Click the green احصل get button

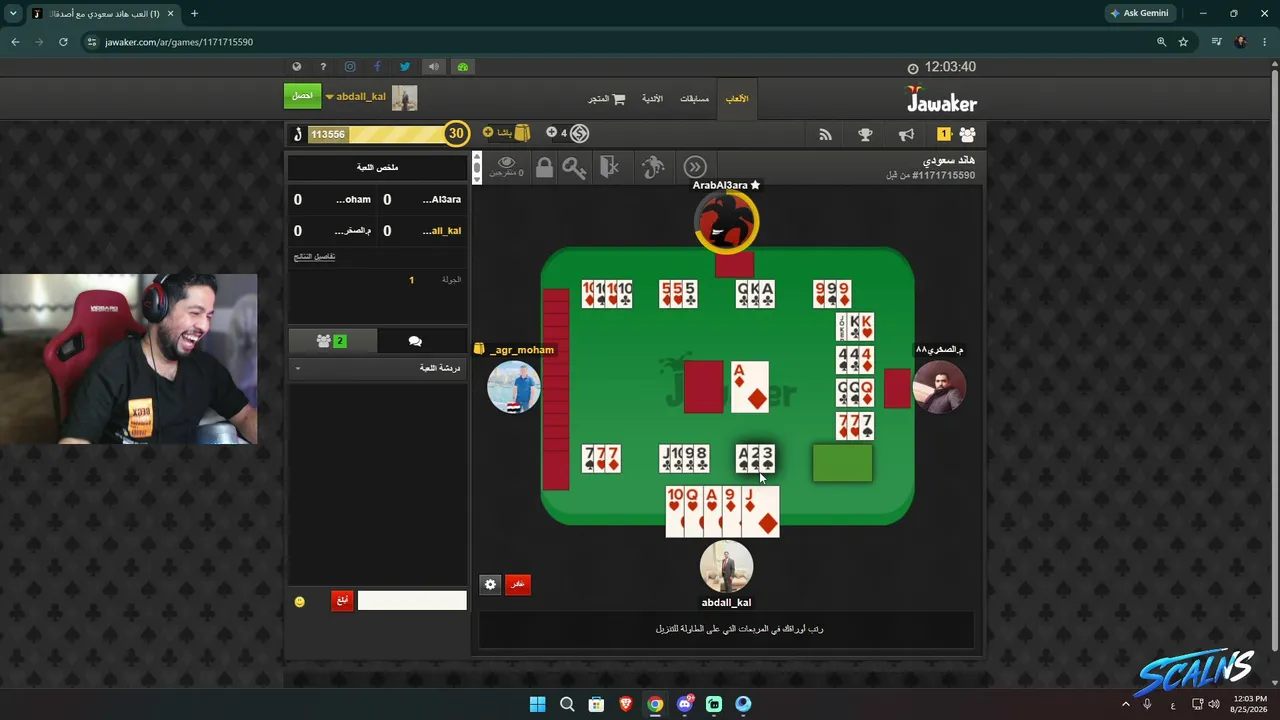click(302, 96)
